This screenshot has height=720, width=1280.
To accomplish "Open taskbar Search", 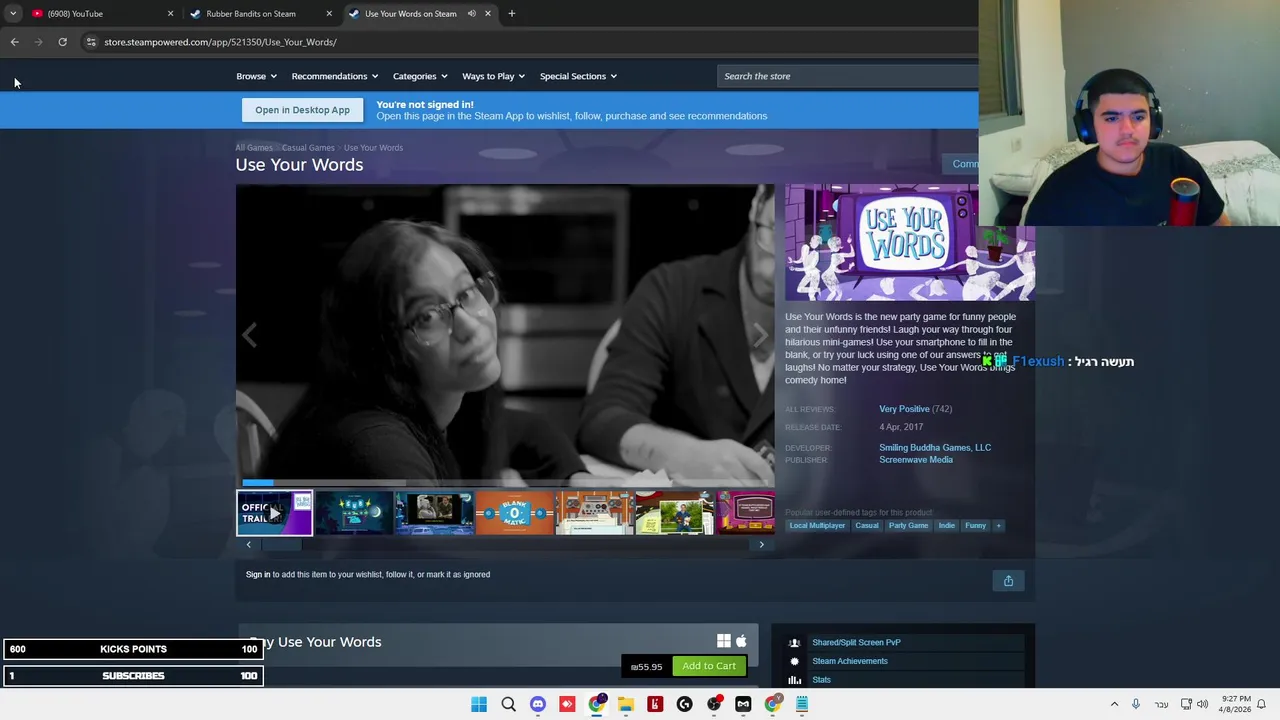I will (x=508, y=705).
